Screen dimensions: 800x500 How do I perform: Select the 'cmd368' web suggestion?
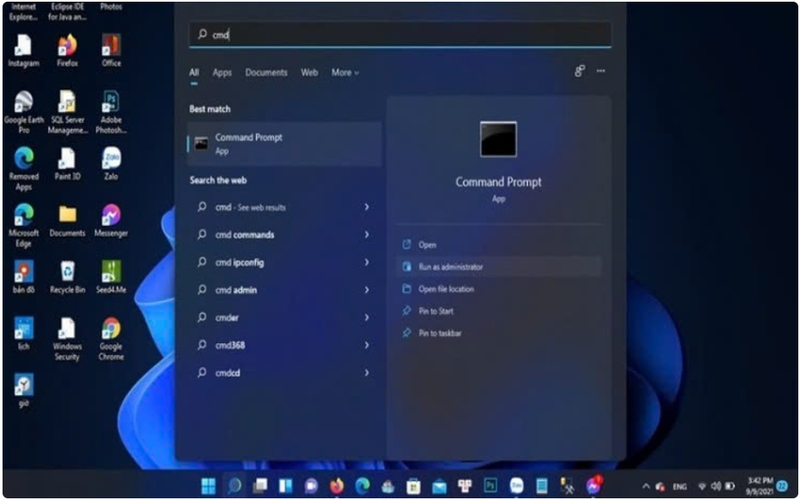pyautogui.click(x=284, y=345)
